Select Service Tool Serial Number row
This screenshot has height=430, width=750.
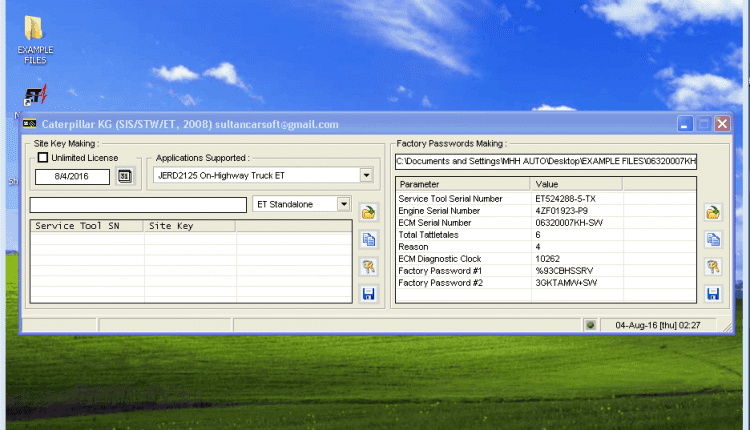[546, 198]
